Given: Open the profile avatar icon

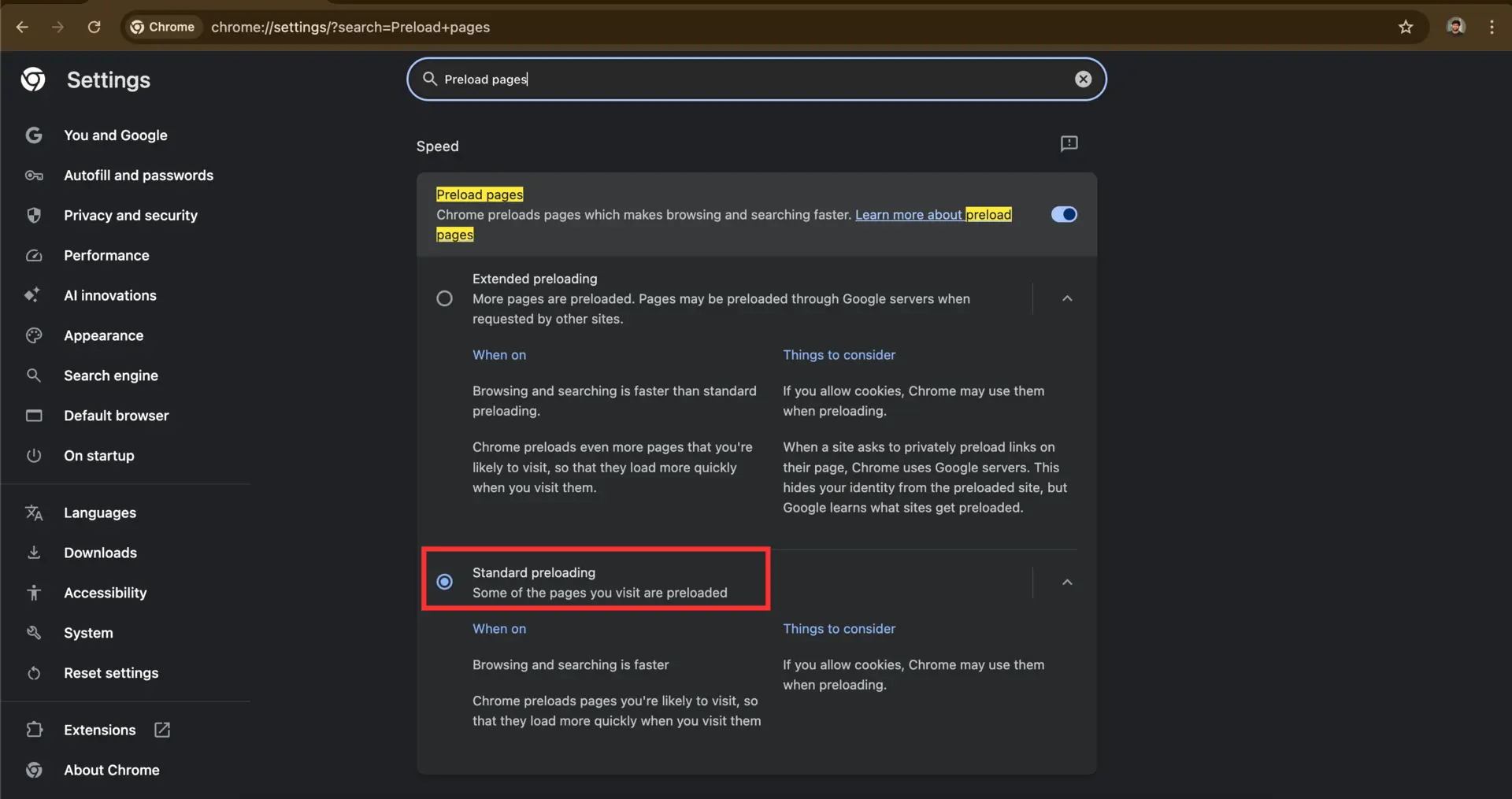Looking at the screenshot, I should click(1455, 27).
